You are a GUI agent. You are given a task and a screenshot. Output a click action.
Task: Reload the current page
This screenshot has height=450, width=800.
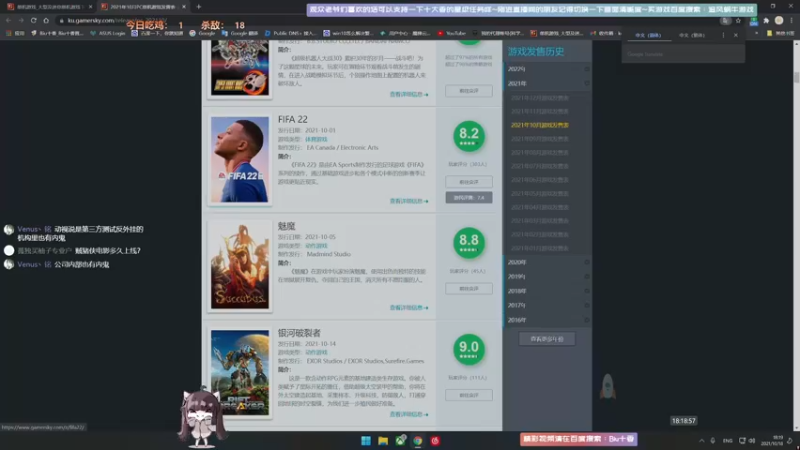tap(34, 20)
